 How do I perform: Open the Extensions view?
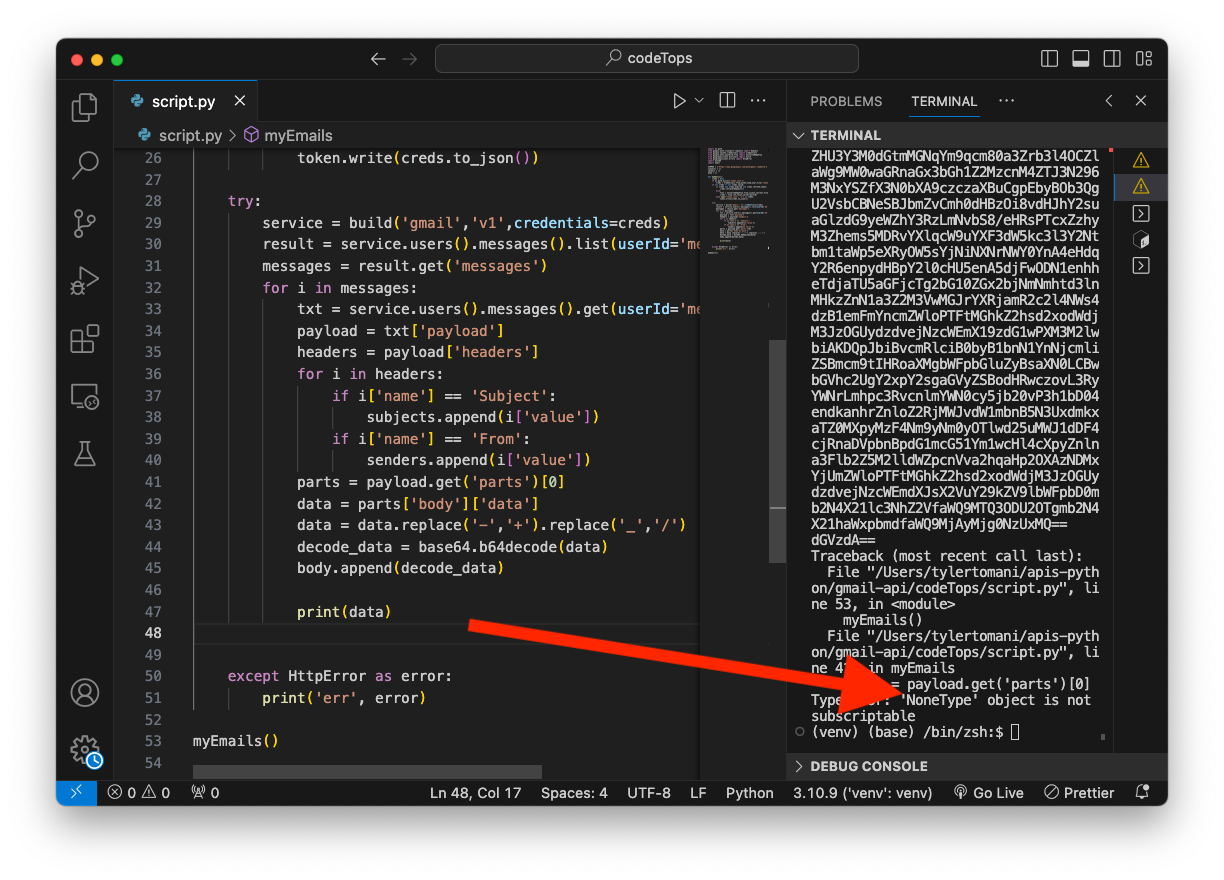85,338
